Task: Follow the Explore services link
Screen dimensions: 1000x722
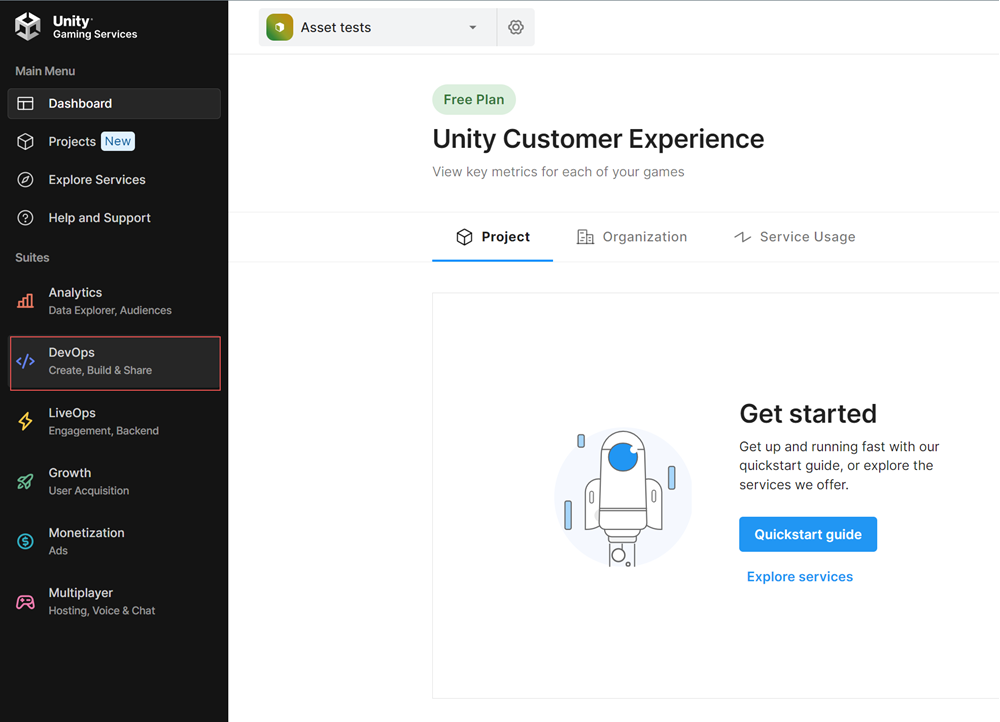Action: pyautogui.click(x=799, y=577)
